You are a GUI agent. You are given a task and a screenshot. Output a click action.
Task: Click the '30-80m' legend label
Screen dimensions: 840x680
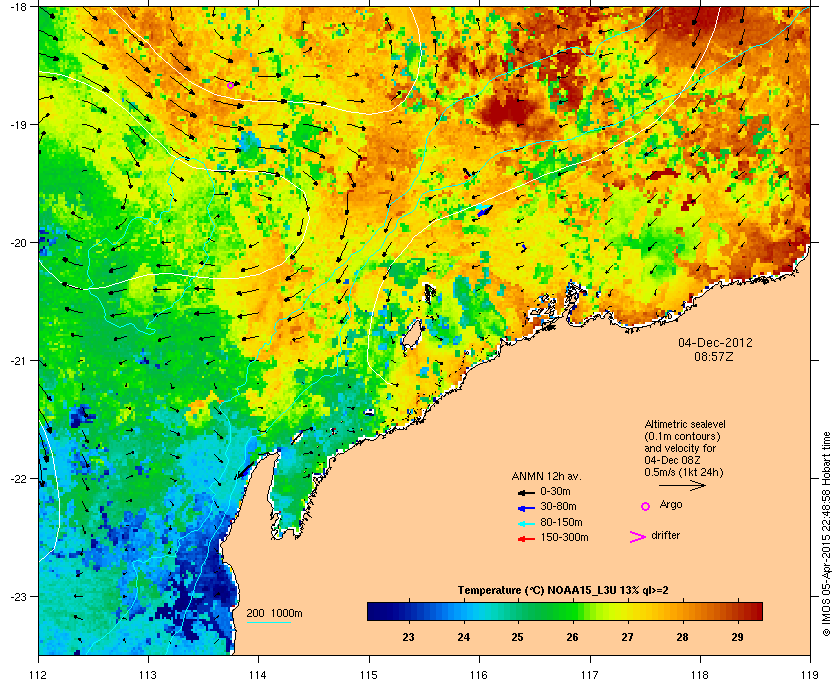tap(558, 506)
